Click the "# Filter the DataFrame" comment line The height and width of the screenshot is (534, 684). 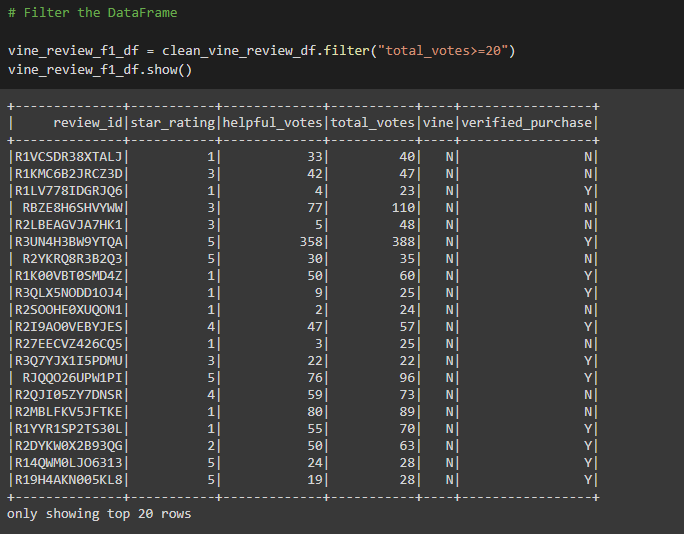coord(92,13)
